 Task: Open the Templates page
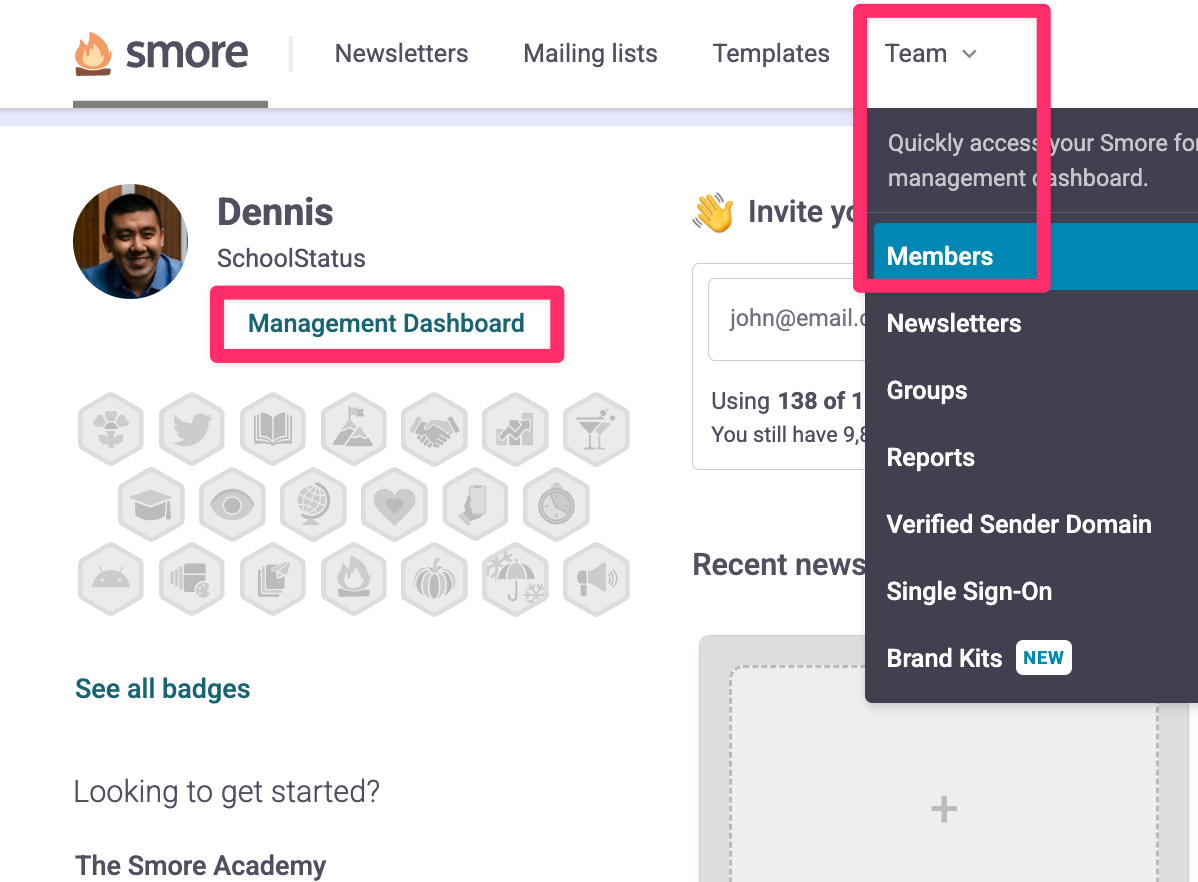point(771,54)
